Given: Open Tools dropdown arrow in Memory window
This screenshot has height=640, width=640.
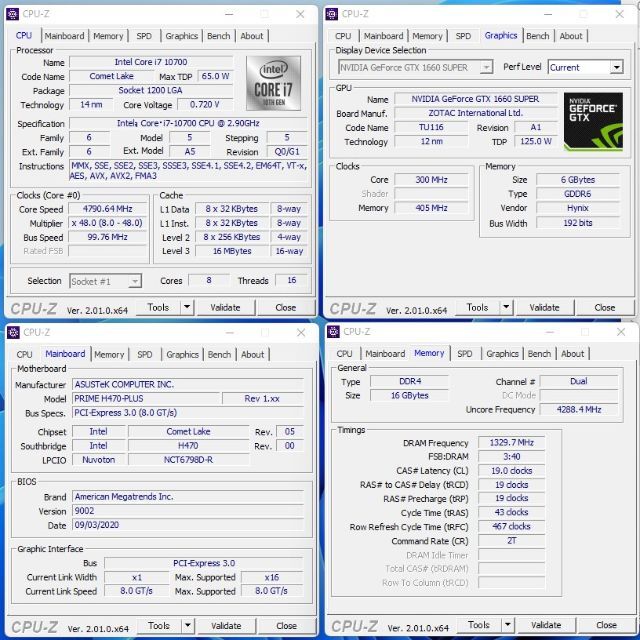Looking at the screenshot, I should tap(508, 624).
